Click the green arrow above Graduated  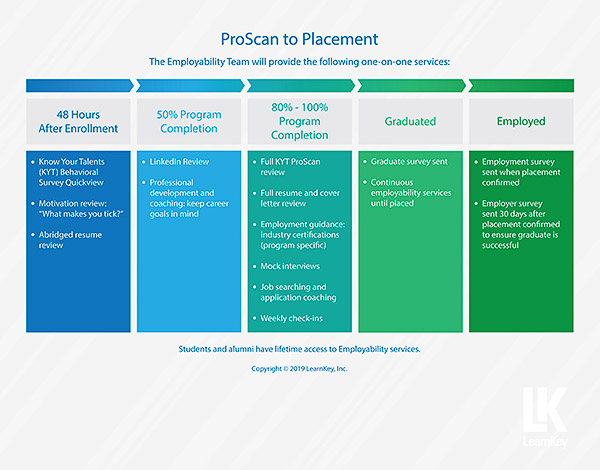tap(412, 86)
